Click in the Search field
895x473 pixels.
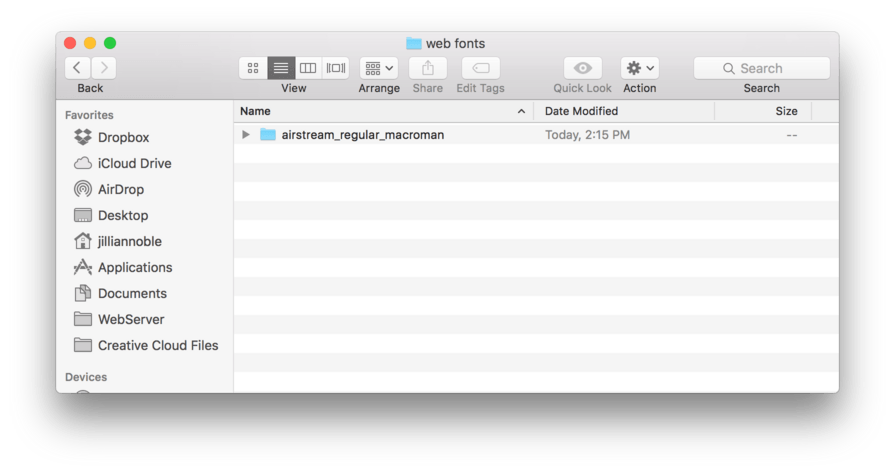click(x=761, y=68)
